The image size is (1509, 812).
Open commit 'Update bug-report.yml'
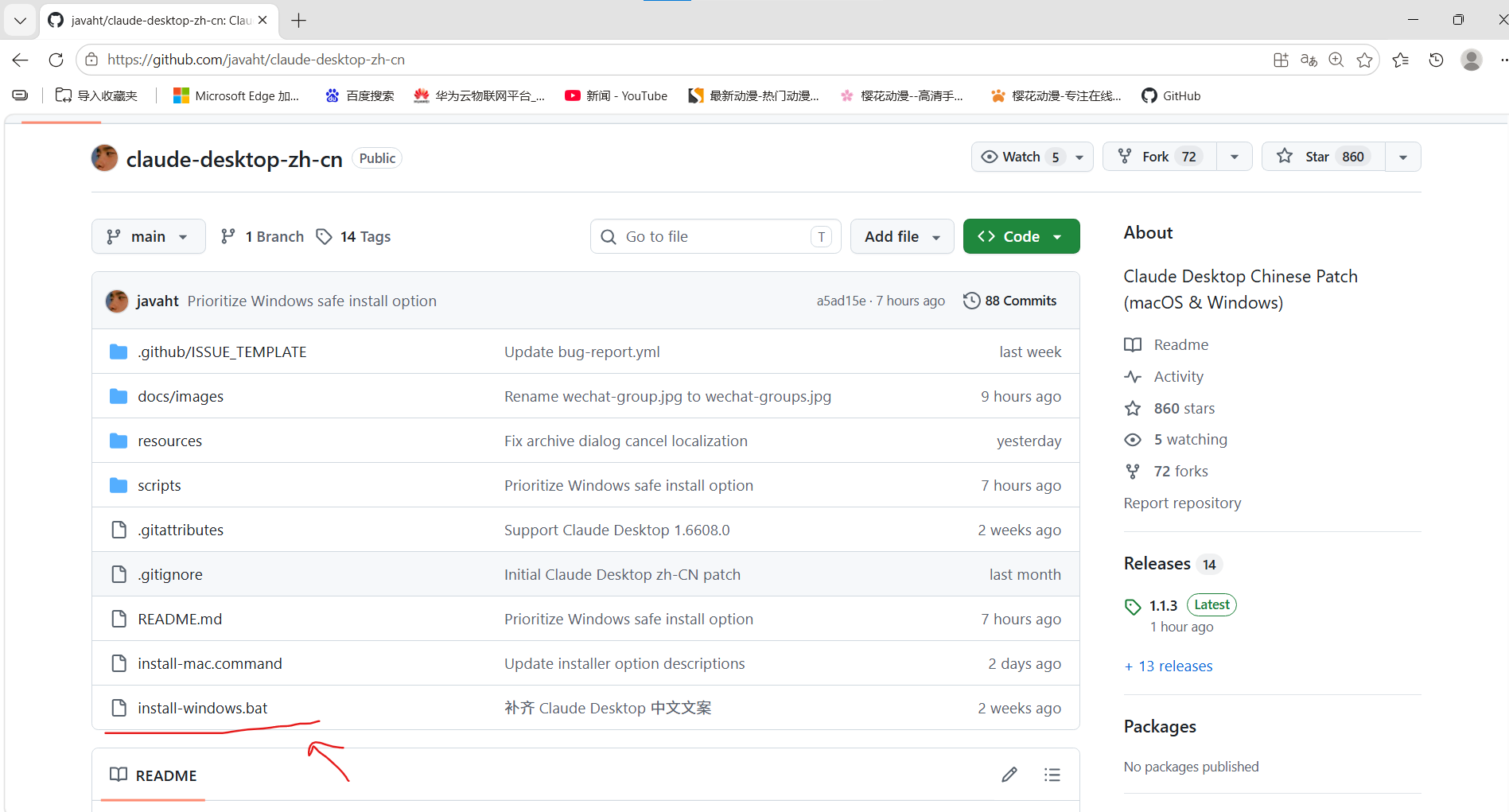point(582,352)
